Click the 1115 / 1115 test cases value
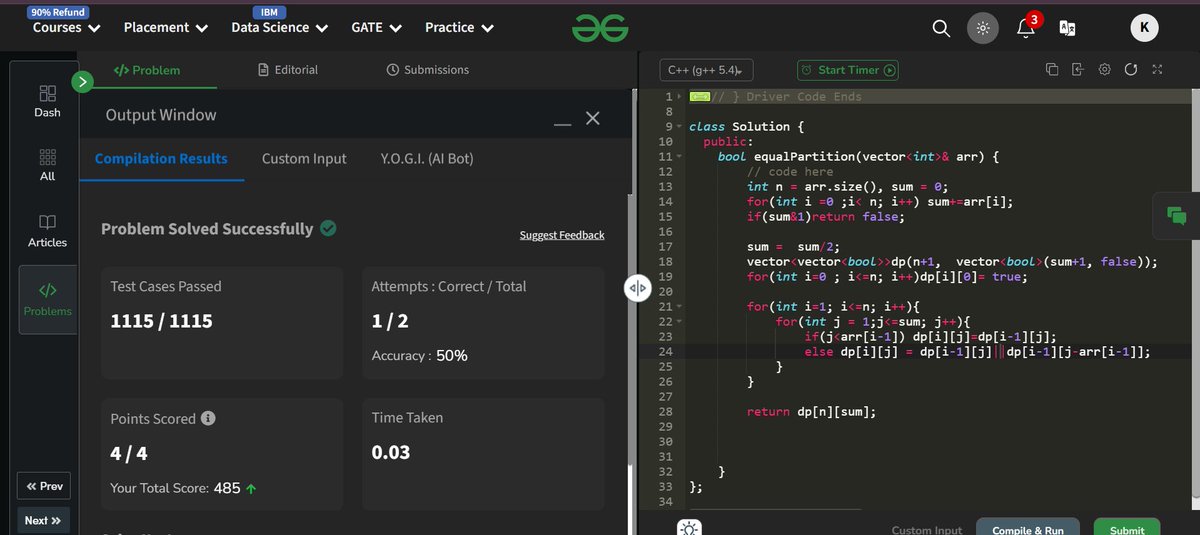 pyautogui.click(x=161, y=322)
